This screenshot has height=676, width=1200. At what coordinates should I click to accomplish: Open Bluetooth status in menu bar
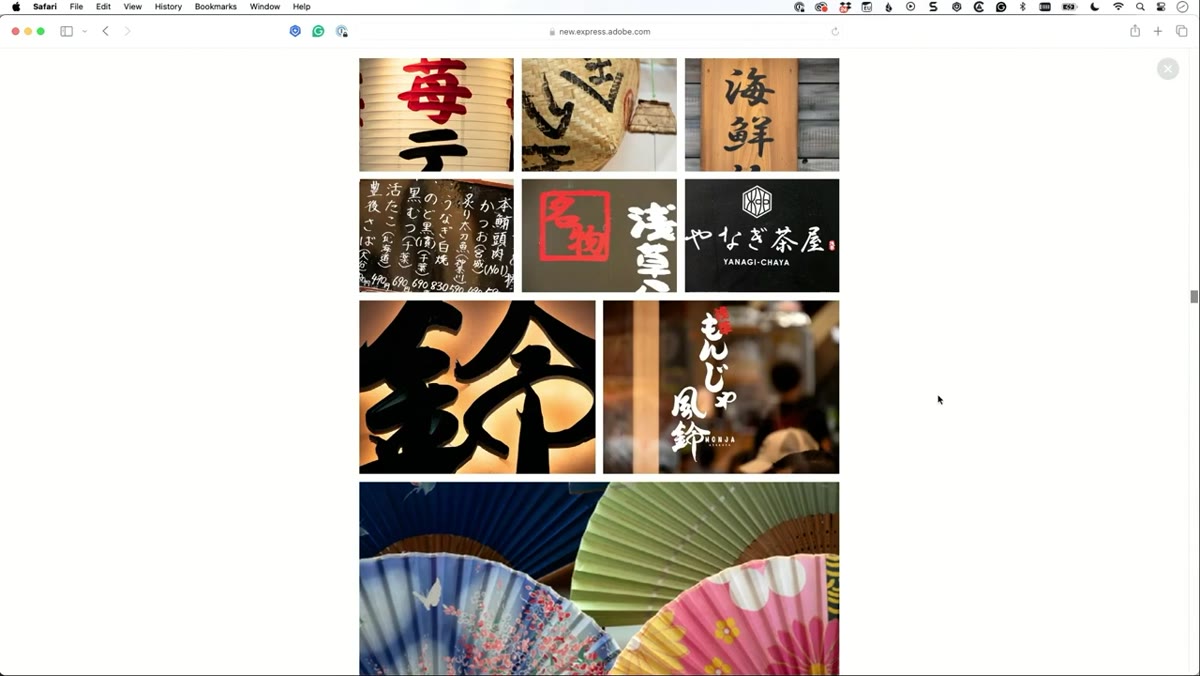point(1022,6)
